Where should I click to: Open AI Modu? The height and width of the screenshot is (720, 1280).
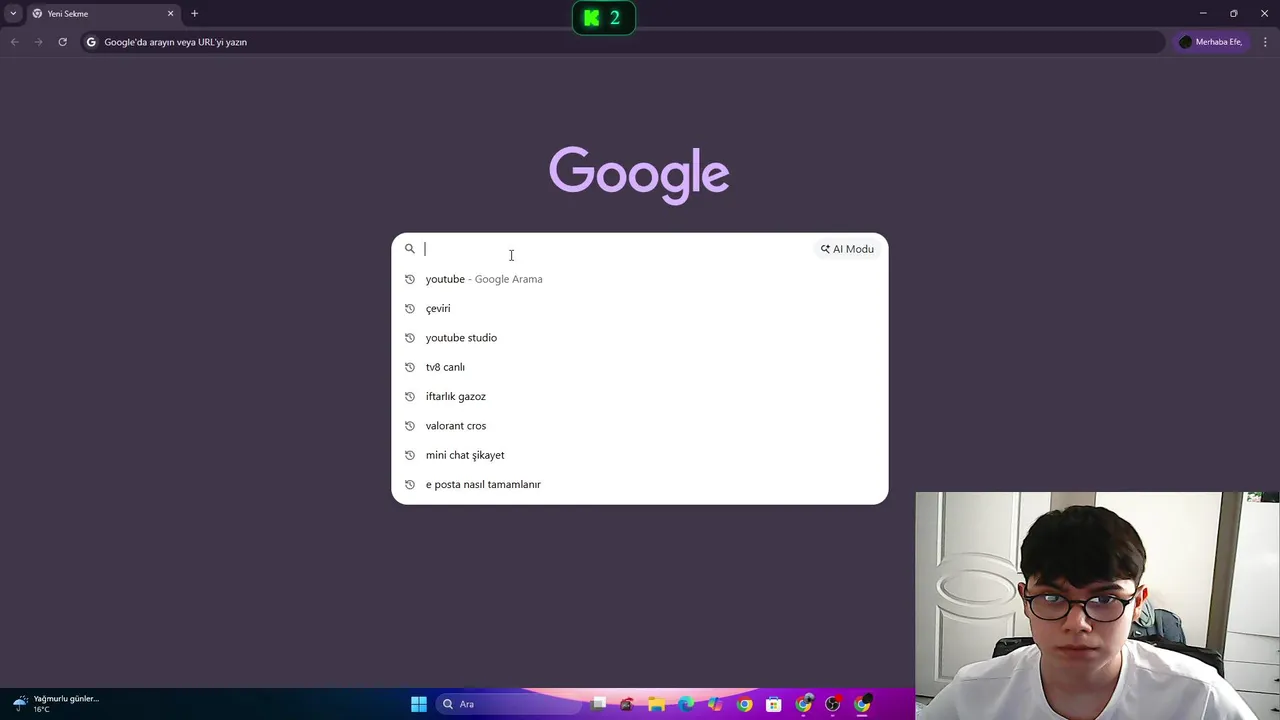click(847, 249)
